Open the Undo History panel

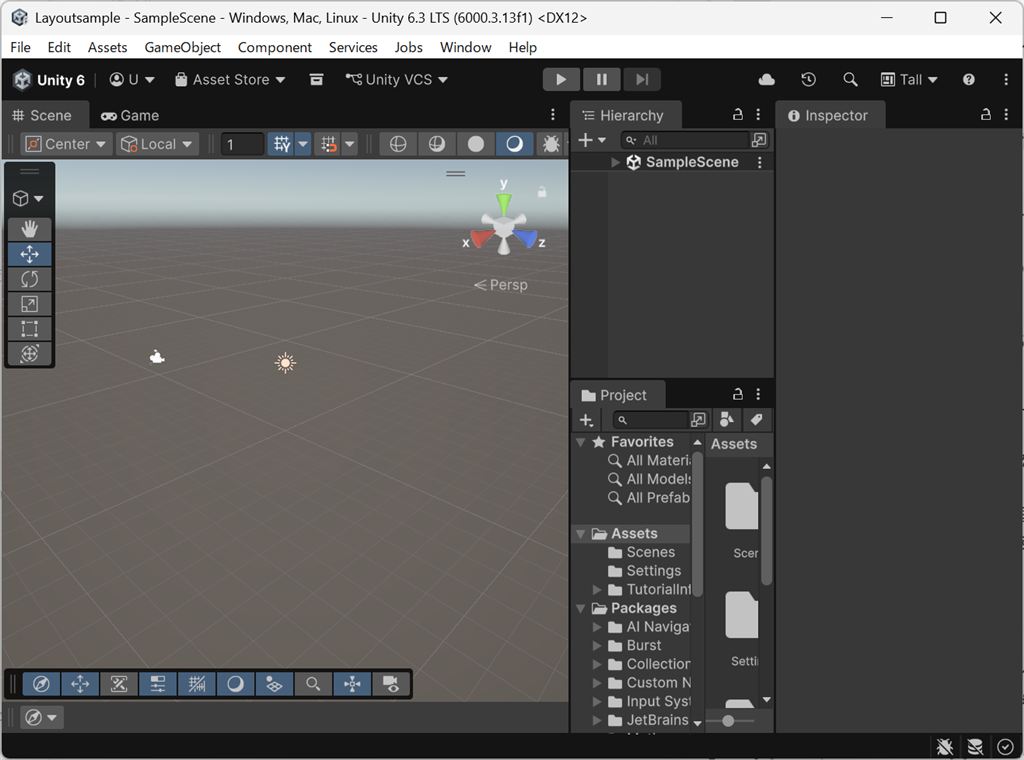pos(808,79)
